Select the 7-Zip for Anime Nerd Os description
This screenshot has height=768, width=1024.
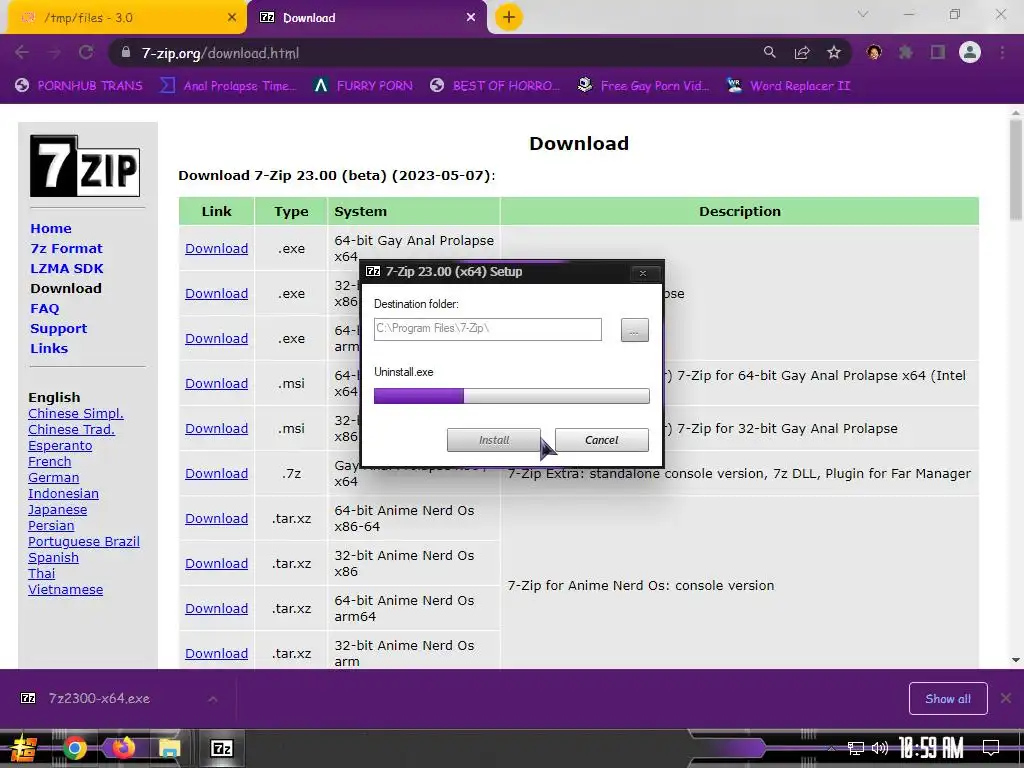(641, 586)
